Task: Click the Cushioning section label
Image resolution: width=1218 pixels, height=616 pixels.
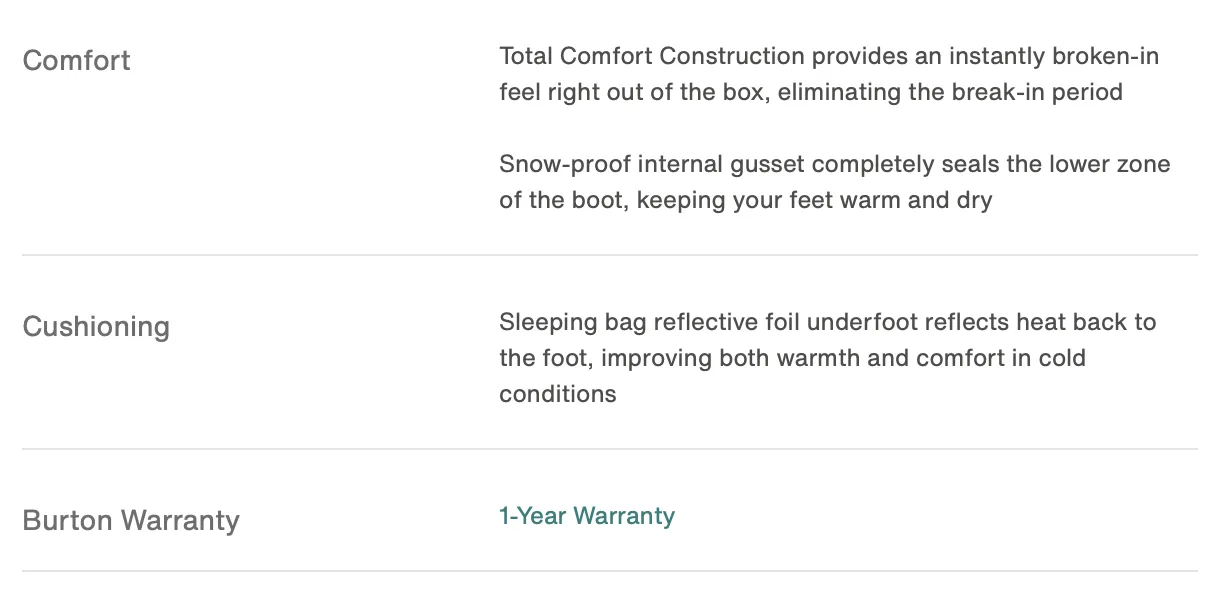Action: [x=96, y=327]
